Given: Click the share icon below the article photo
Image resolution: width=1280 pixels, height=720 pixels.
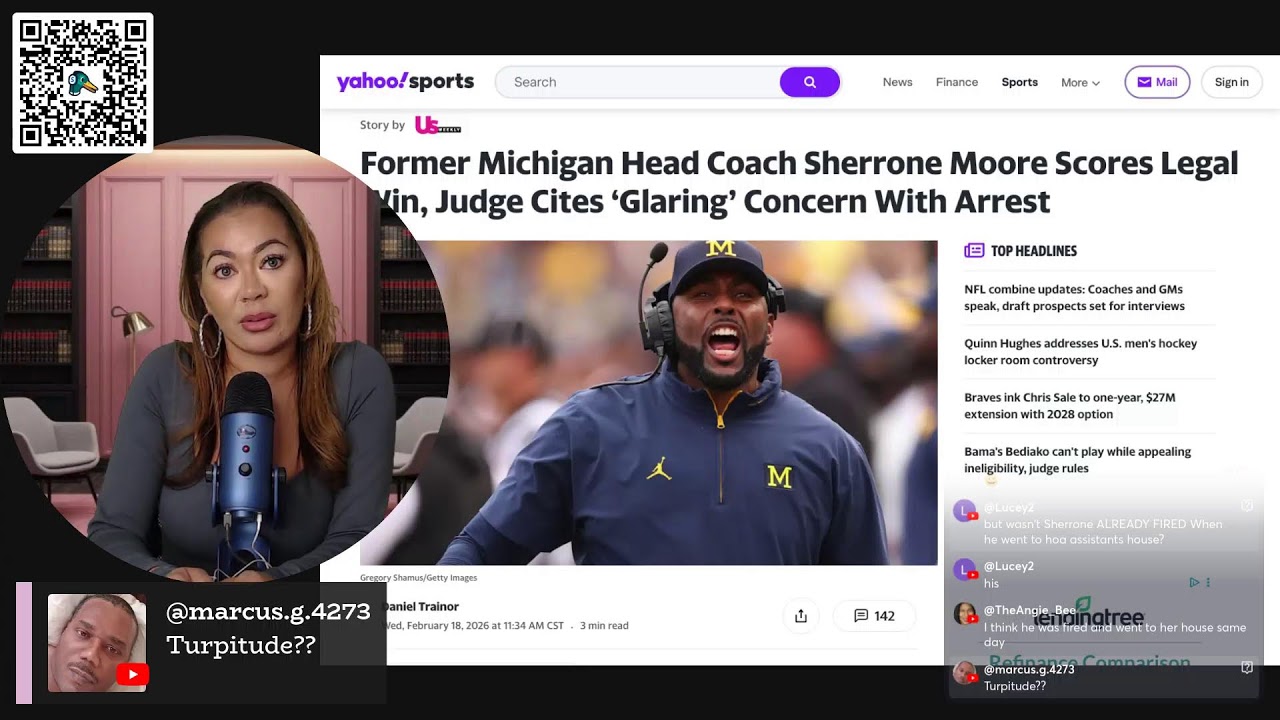Looking at the screenshot, I should pos(801,616).
